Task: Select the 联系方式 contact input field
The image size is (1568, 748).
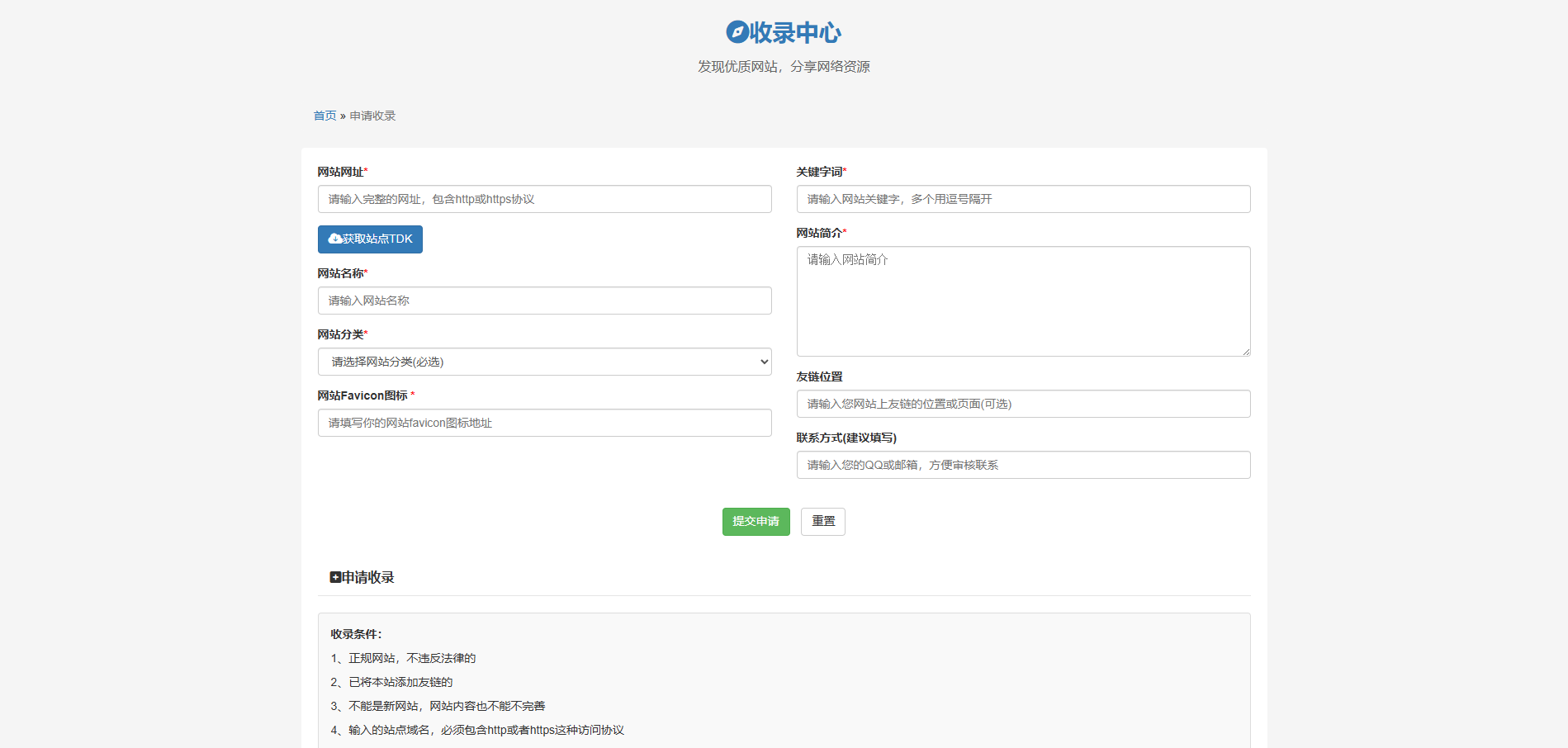Action: click(x=1023, y=465)
